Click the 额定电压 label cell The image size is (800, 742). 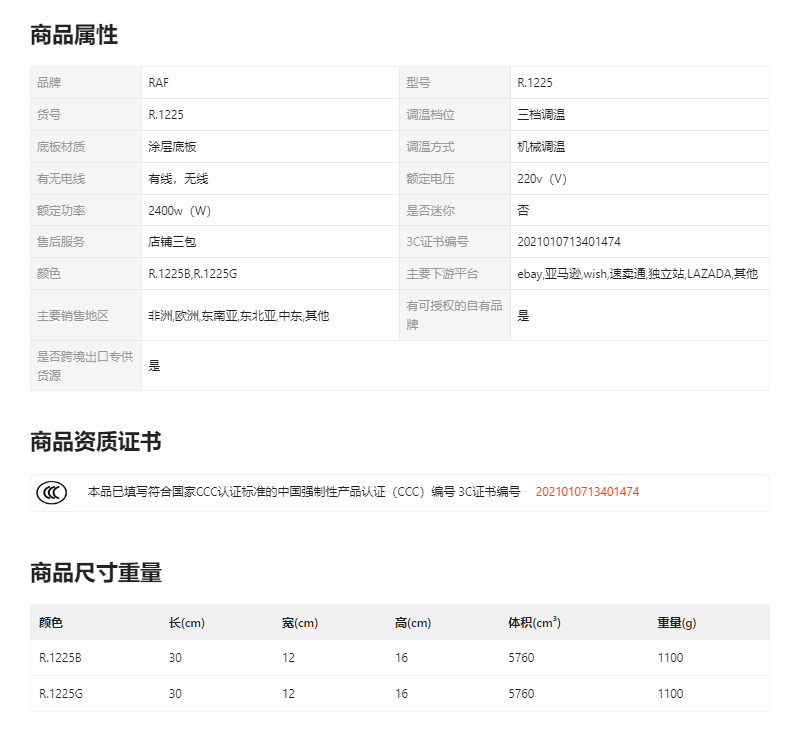click(x=455, y=179)
